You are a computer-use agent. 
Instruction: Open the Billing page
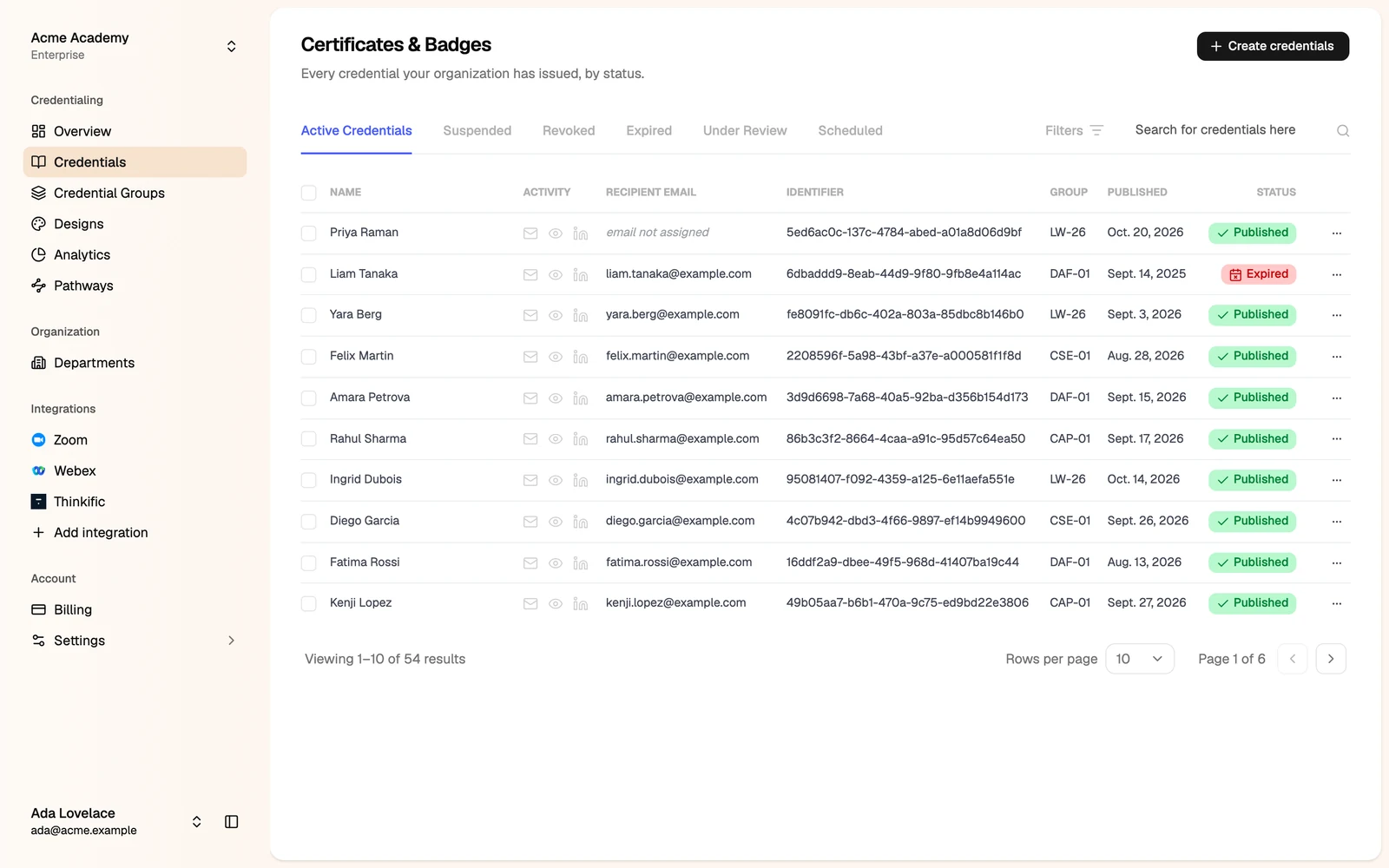coord(135,610)
